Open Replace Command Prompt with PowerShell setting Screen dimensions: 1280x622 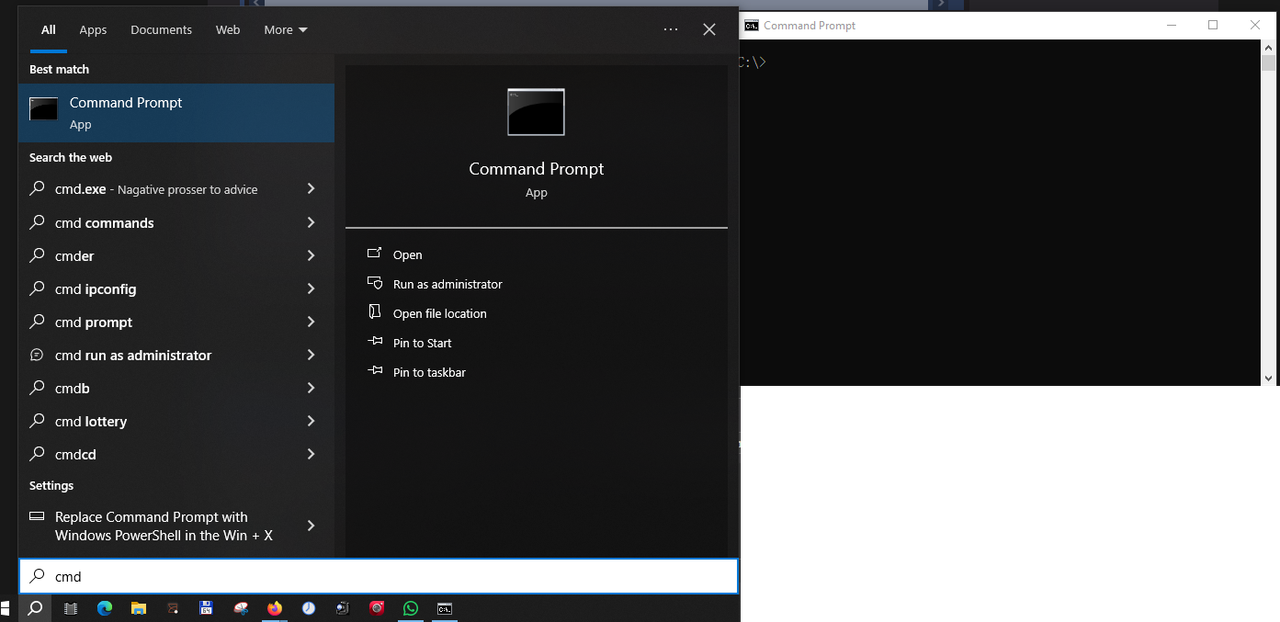pos(176,525)
